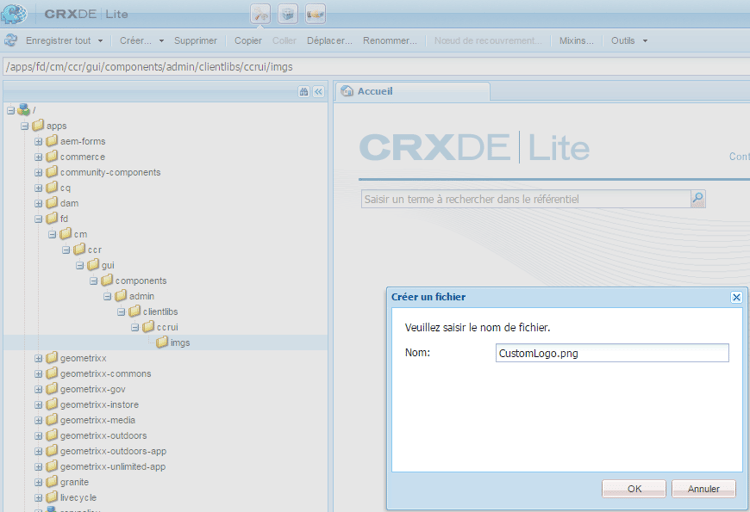Open Mixins... in the toolbar

click(x=576, y=41)
